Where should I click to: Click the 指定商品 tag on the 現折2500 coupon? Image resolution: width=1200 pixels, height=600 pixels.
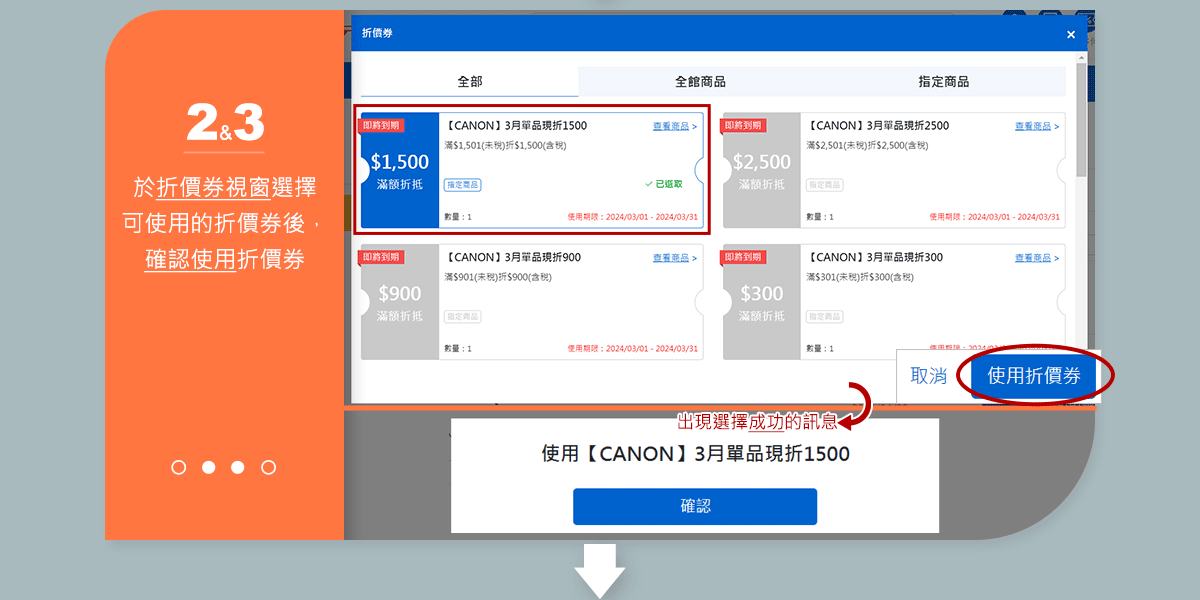[x=825, y=185]
